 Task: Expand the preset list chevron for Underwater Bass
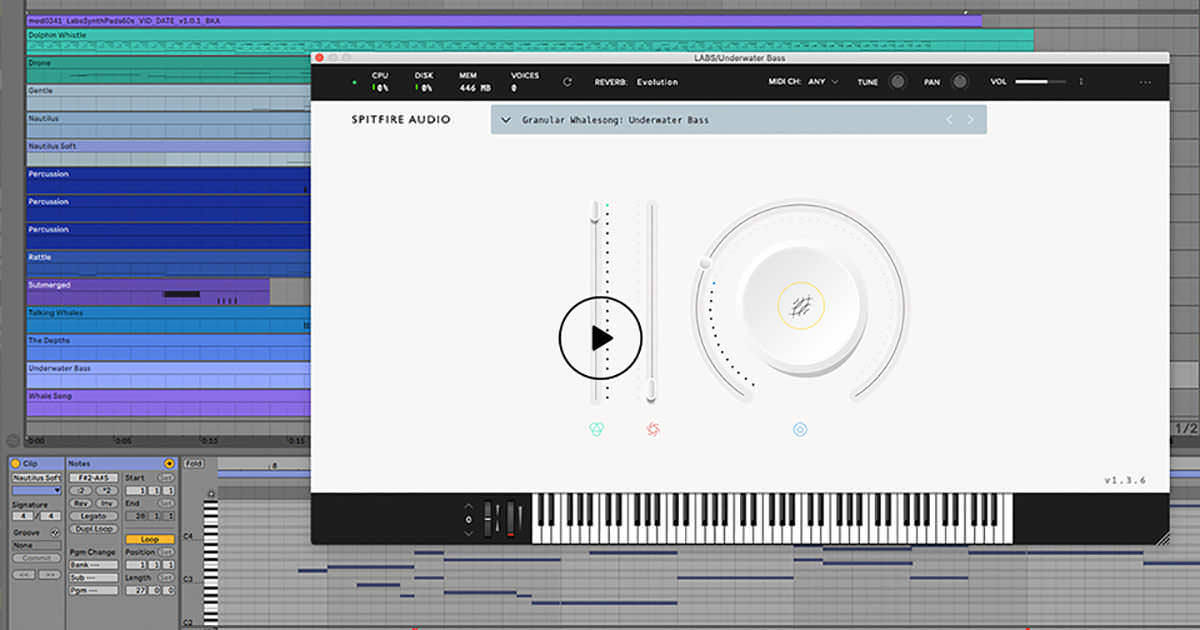point(506,120)
